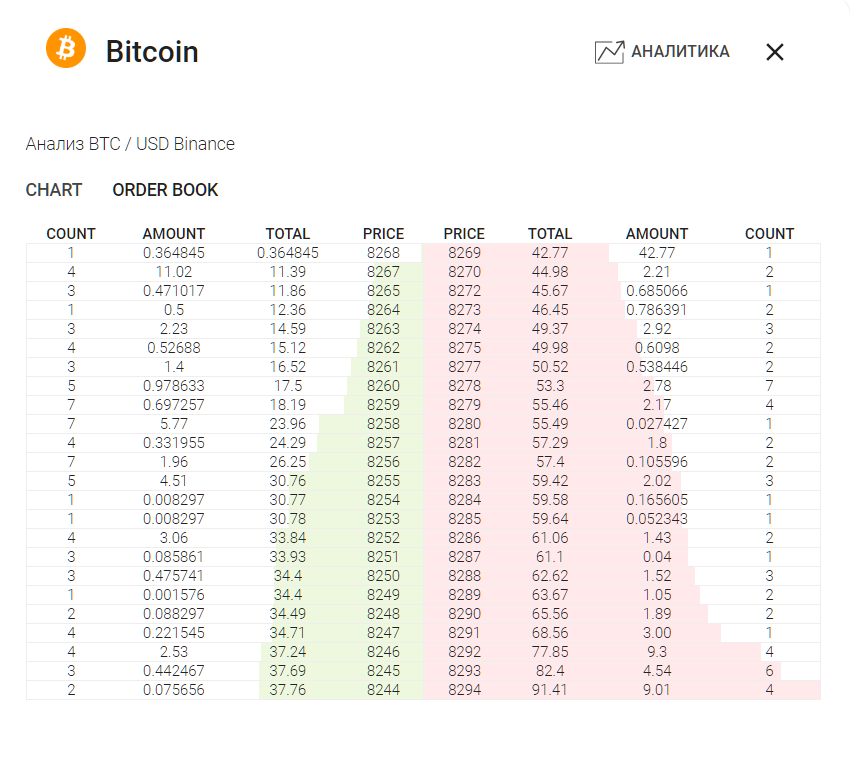
Task: Select bid price 8268 row
Action: 383,253
